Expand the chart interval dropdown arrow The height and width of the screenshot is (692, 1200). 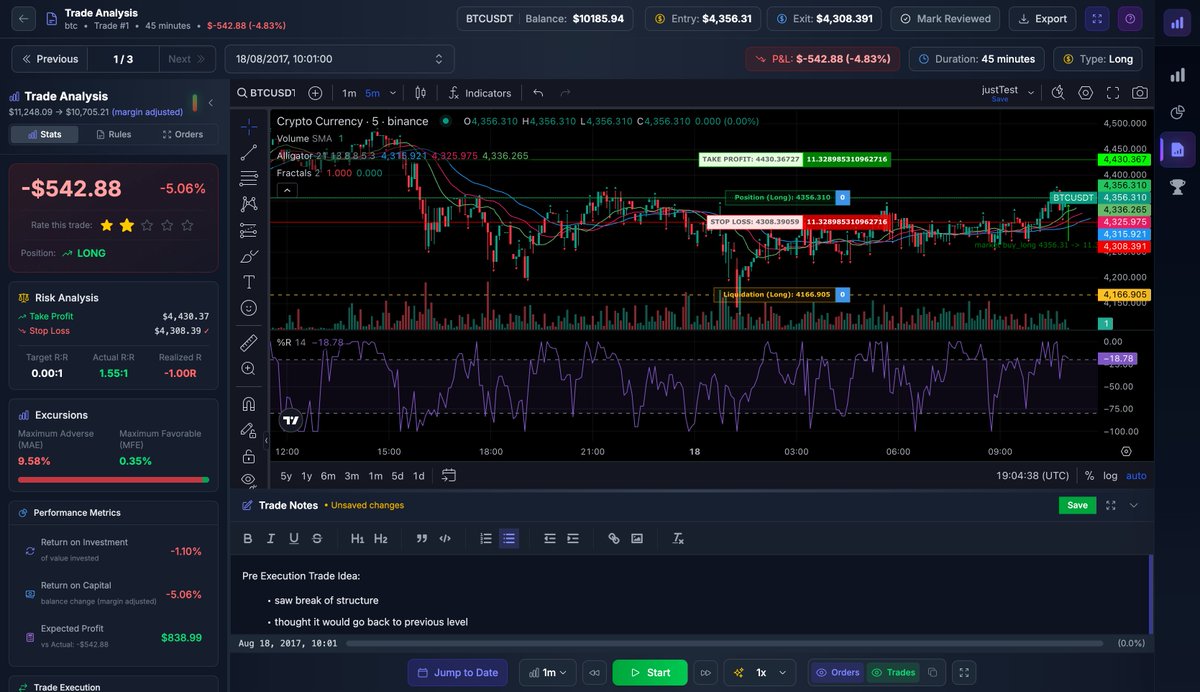[393, 93]
